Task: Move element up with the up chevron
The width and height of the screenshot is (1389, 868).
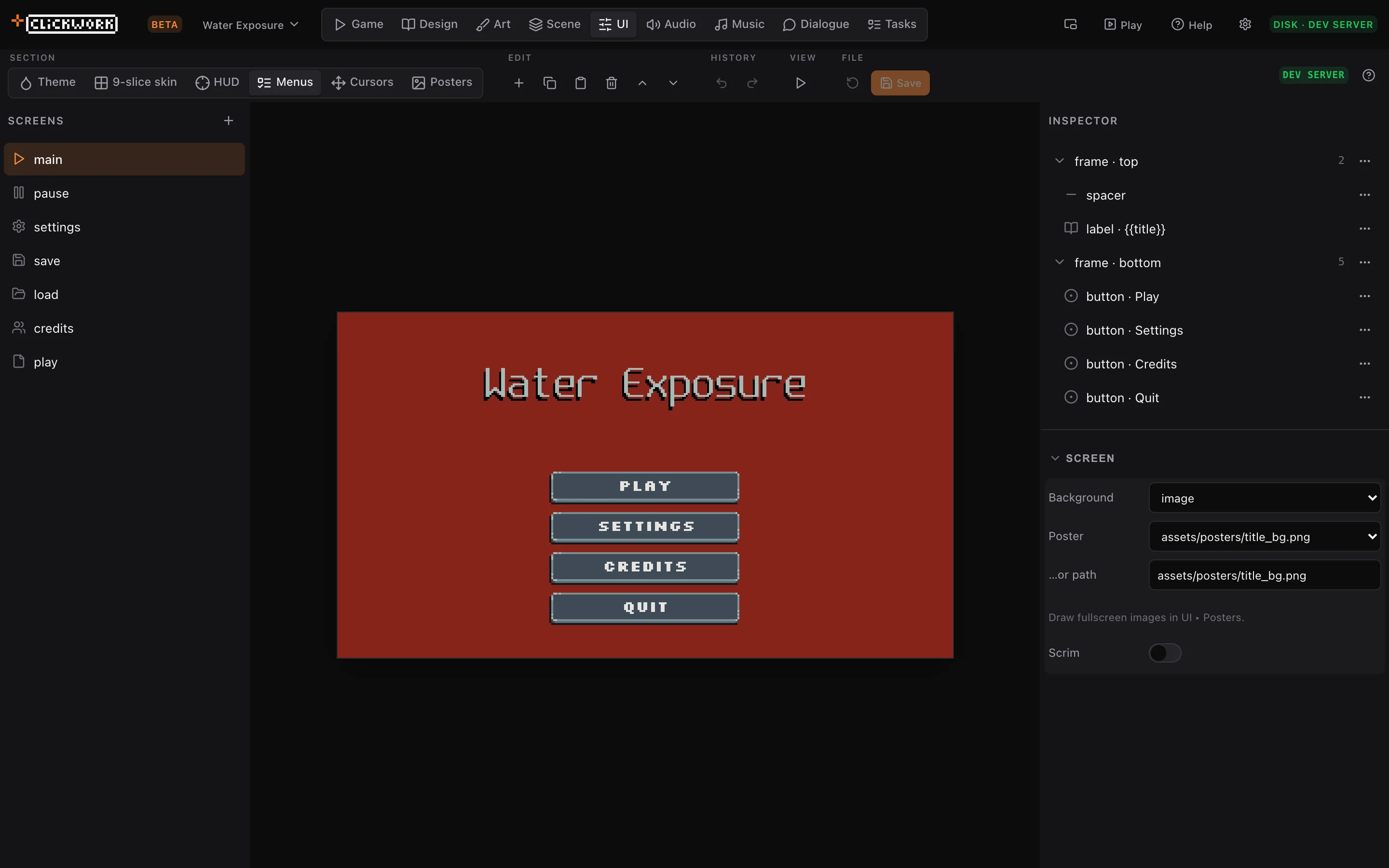Action: [x=642, y=83]
